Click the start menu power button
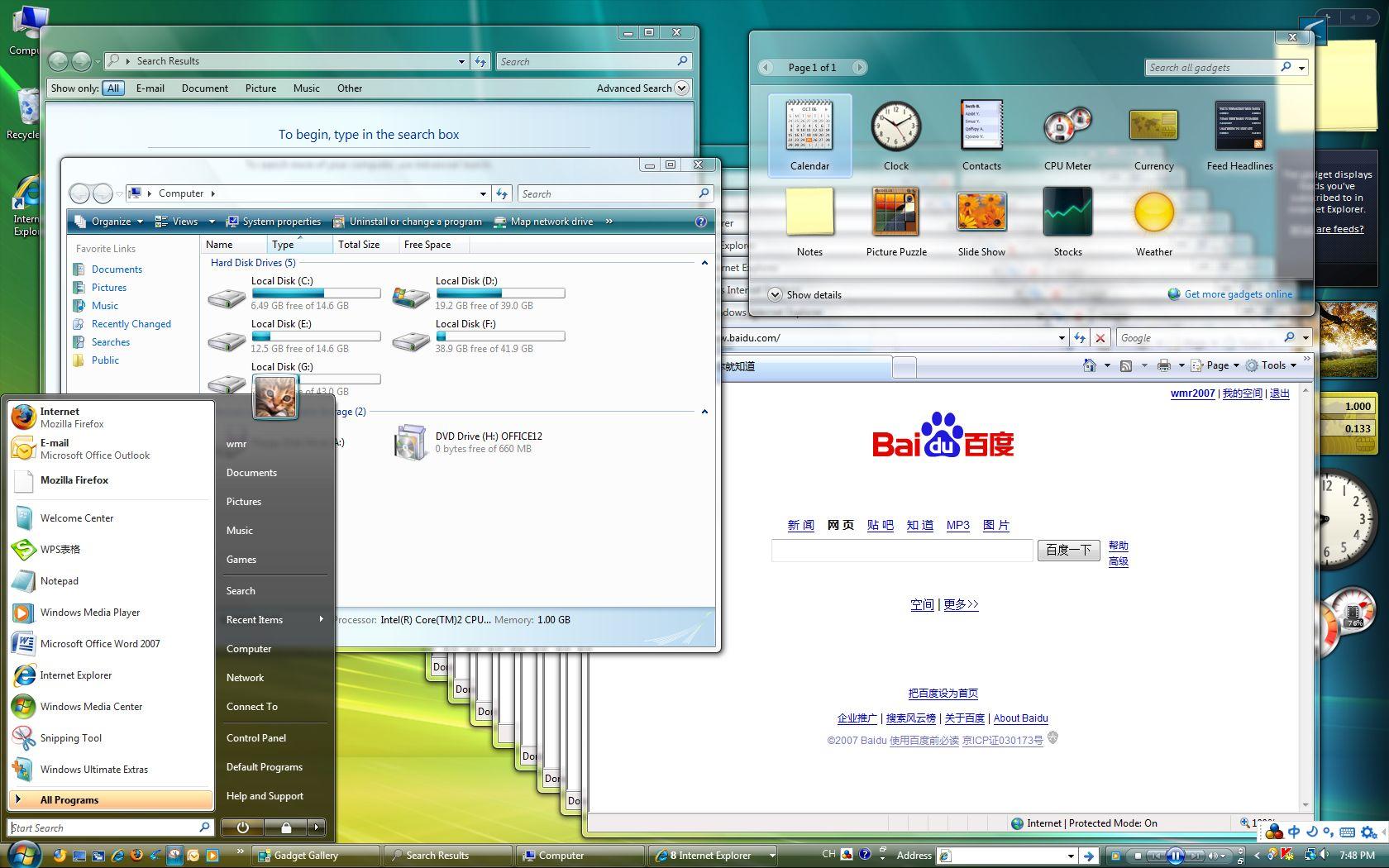This screenshot has height=868, width=1389. 242,827
